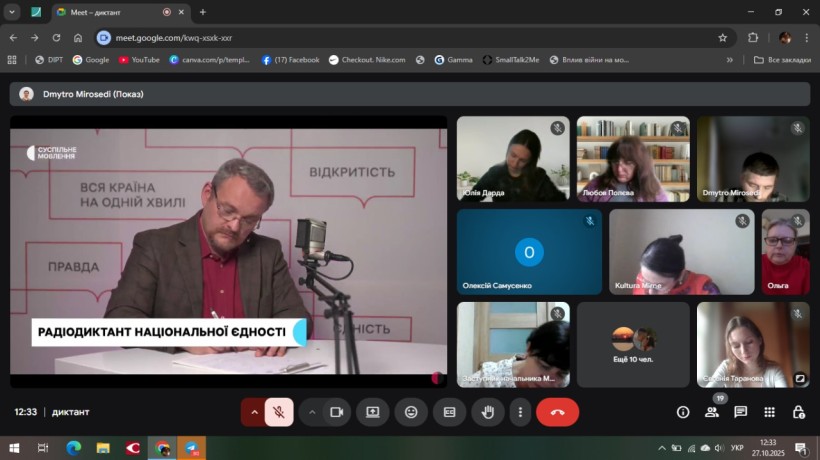Open the Chrome profile avatar
The width and height of the screenshot is (820, 460).
(x=785, y=38)
